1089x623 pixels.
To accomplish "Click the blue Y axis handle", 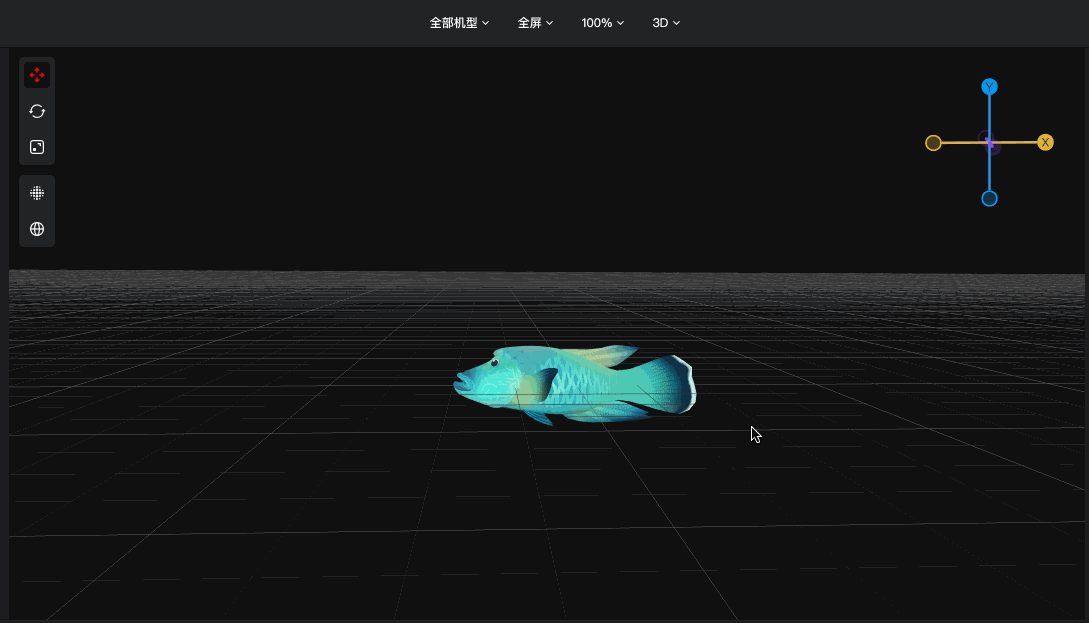I will tap(989, 87).
